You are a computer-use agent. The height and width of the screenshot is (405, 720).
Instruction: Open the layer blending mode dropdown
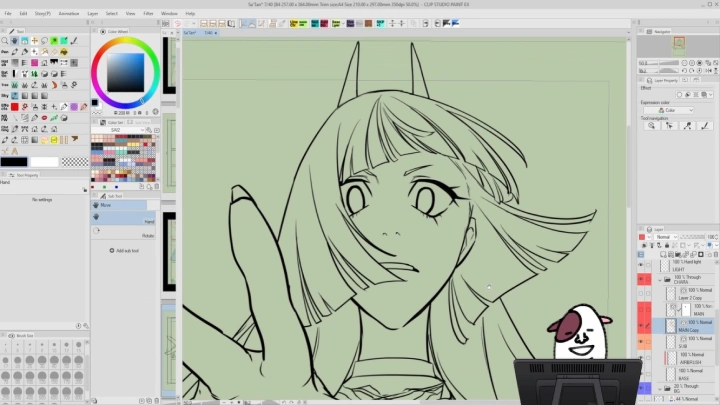point(664,237)
